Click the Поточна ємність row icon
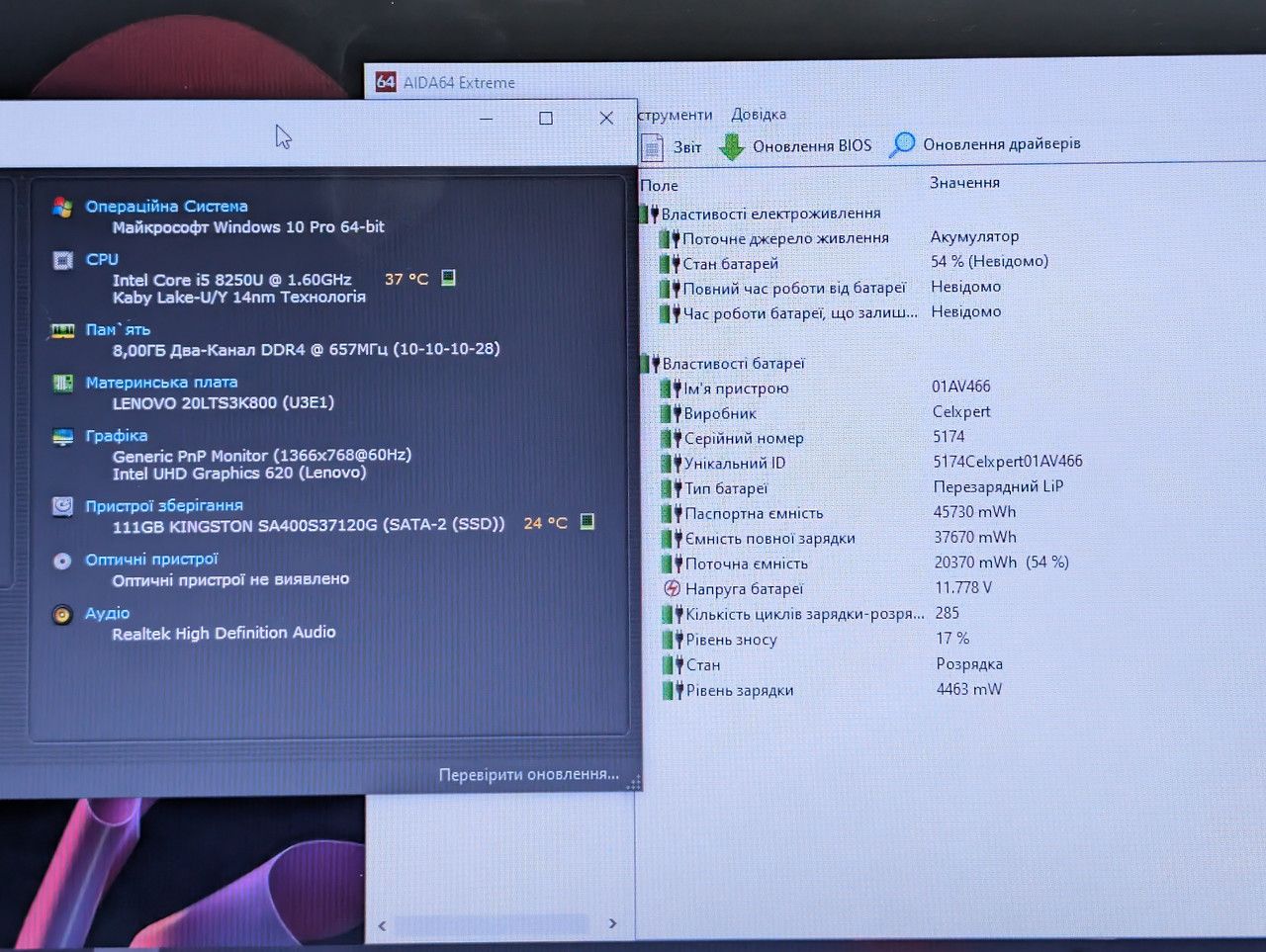1266x952 pixels. coord(674,563)
